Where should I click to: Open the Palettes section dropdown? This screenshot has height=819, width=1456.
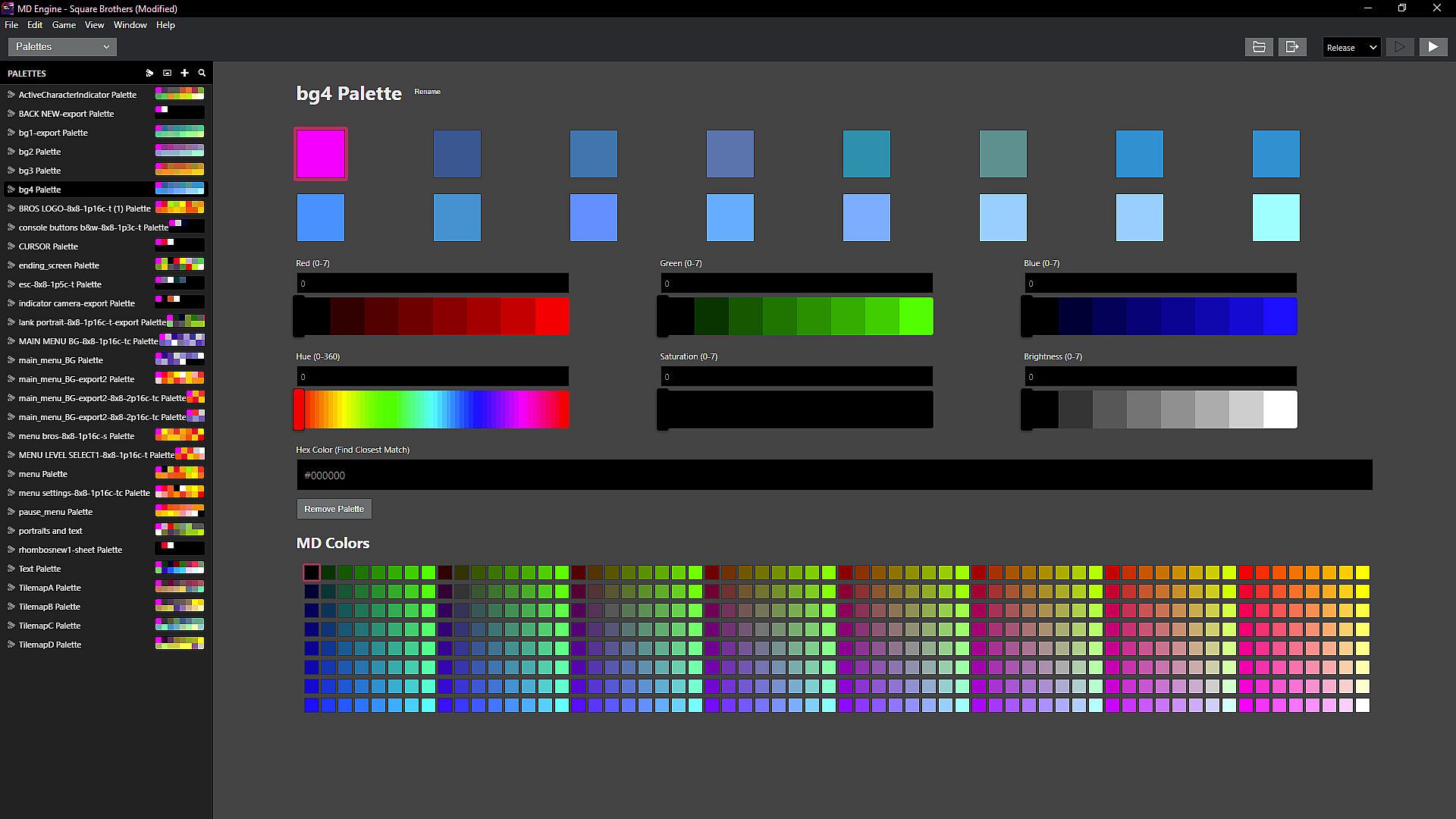coord(62,47)
